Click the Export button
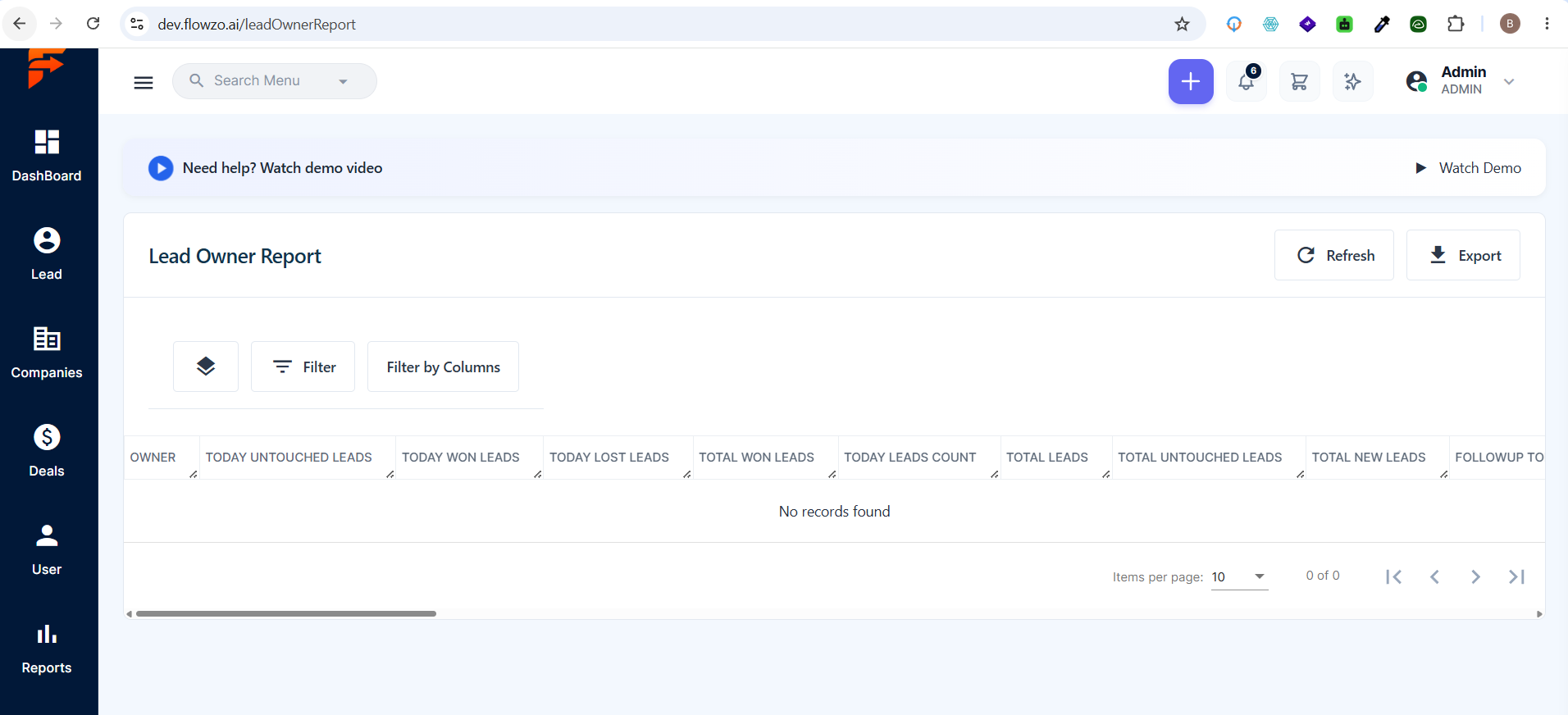The width and height of the screenshot is (1568, 715). pyautogui.click(x=1463, y=255)
